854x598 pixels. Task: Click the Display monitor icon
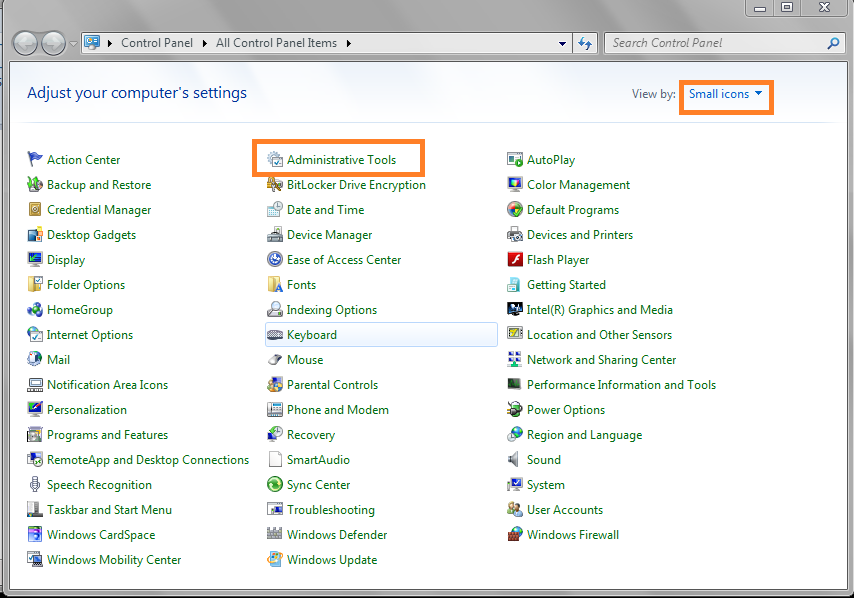click(35, 259)
